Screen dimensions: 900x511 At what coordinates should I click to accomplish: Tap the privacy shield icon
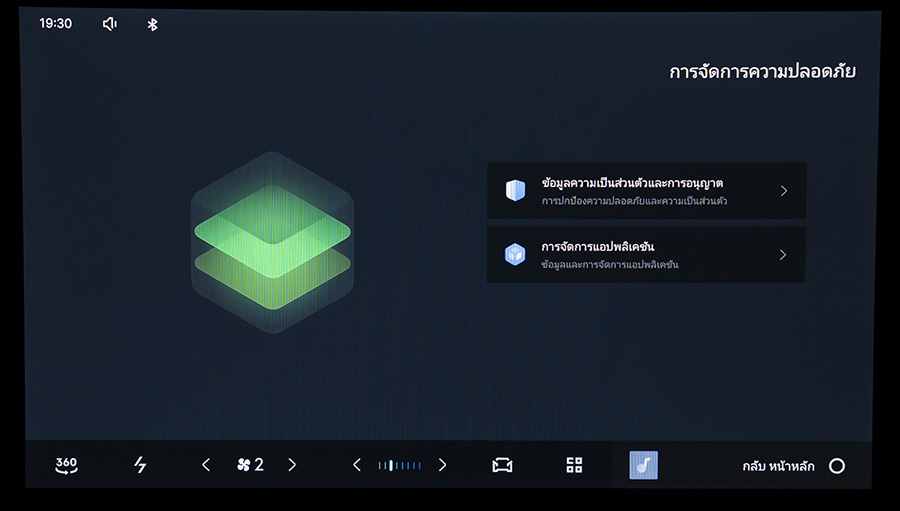515,191
